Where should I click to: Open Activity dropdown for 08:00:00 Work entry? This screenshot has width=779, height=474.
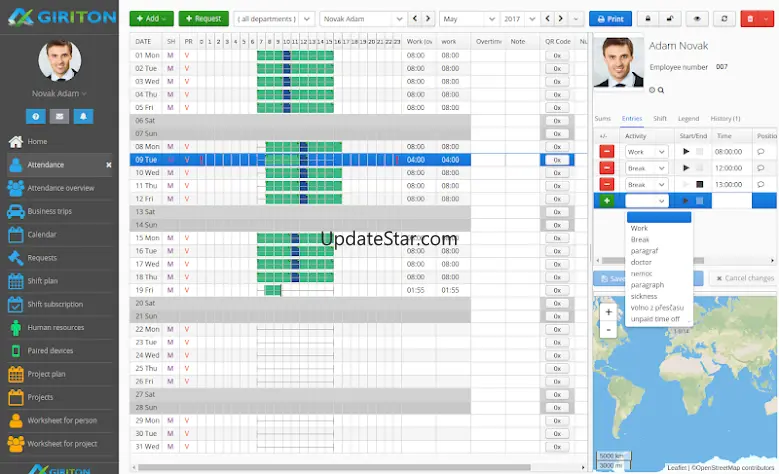(646, 152)
